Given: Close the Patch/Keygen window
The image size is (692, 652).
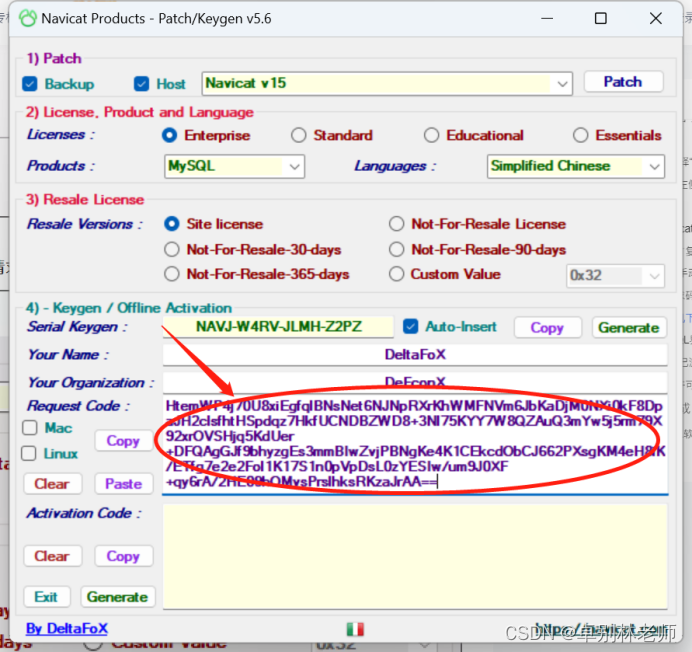Looking at the screenshot, I should [656, 19].
